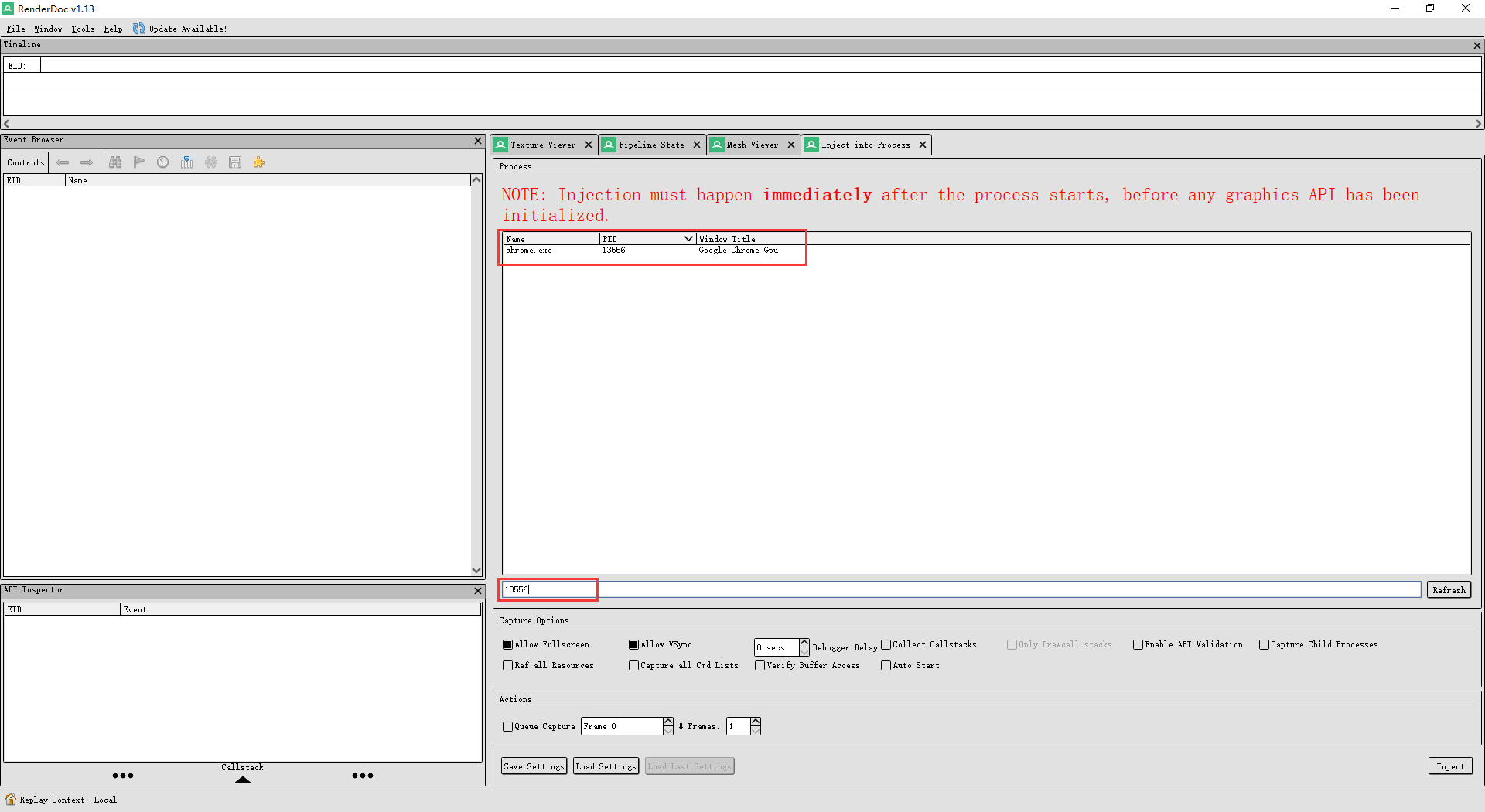The height and width of the screenshot is (812, 1485).
Task: Toggle the Queue Capture checkbox
Action: pyautogui.click(x=508, y=727)
